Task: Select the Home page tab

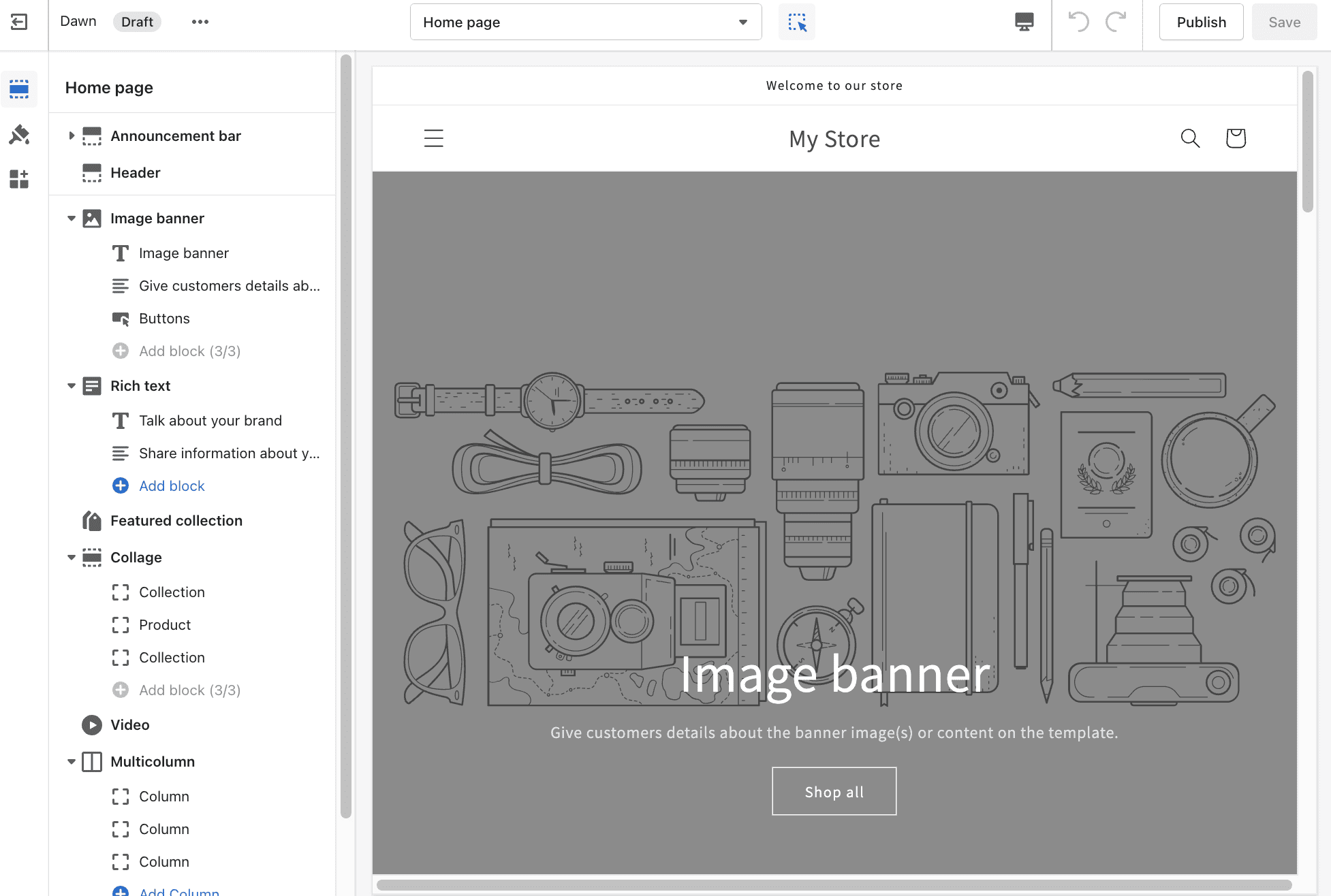Action: tap(585, 21)
